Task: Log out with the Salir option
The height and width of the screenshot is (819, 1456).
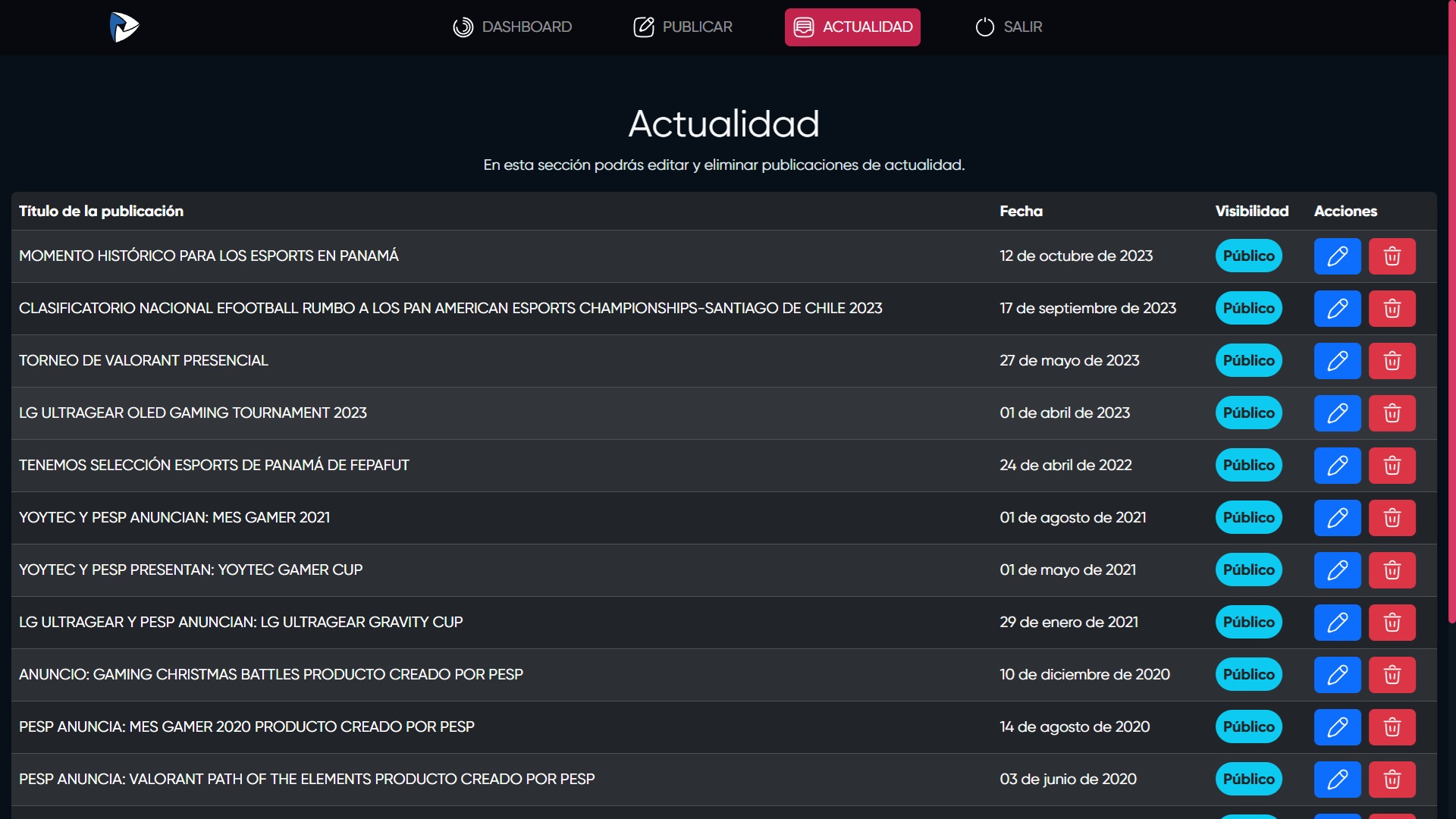Action: pyautogui.click(x=1009, y=27)
